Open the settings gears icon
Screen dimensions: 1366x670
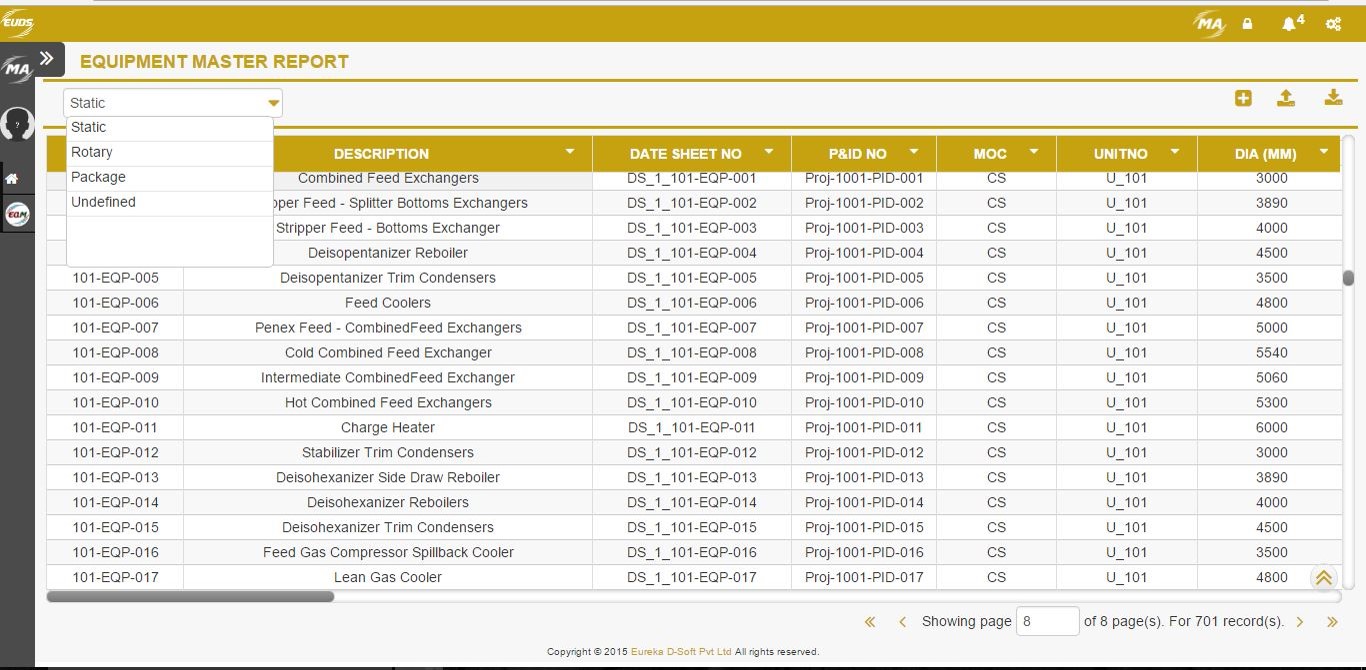[1333, 24]
